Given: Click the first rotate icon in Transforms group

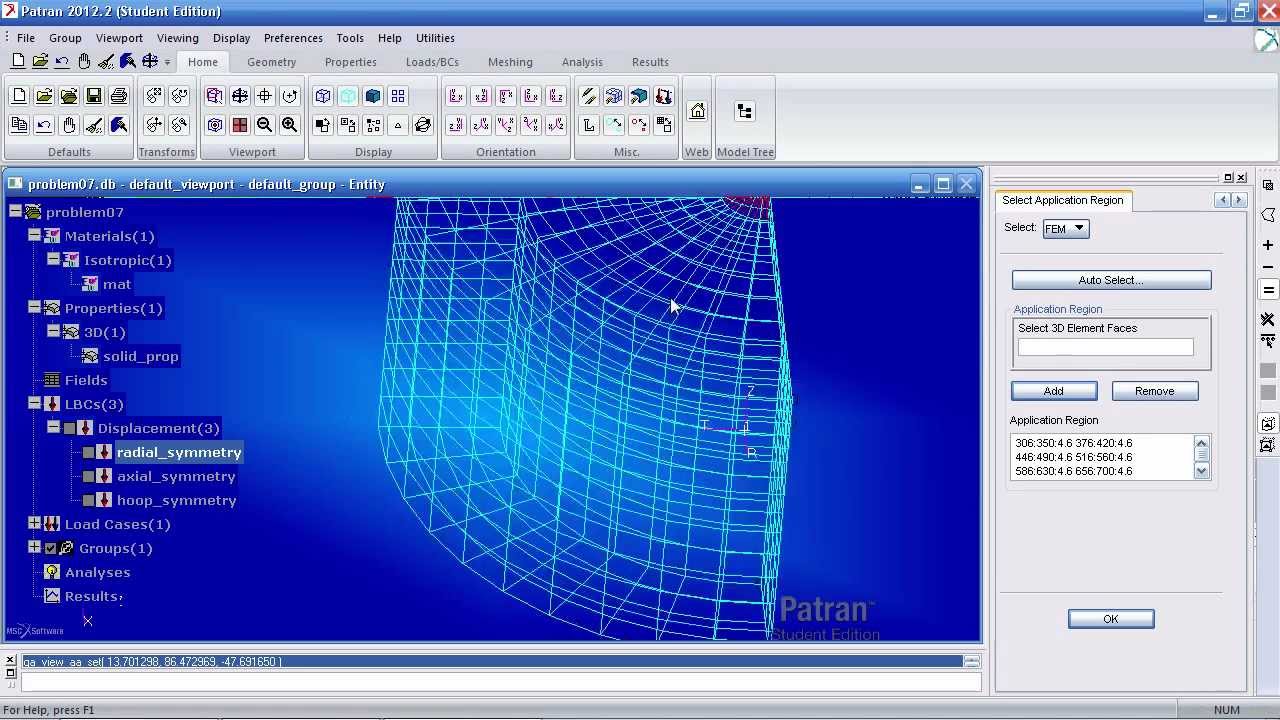Looking at the screenshot, I should point(154,96).
